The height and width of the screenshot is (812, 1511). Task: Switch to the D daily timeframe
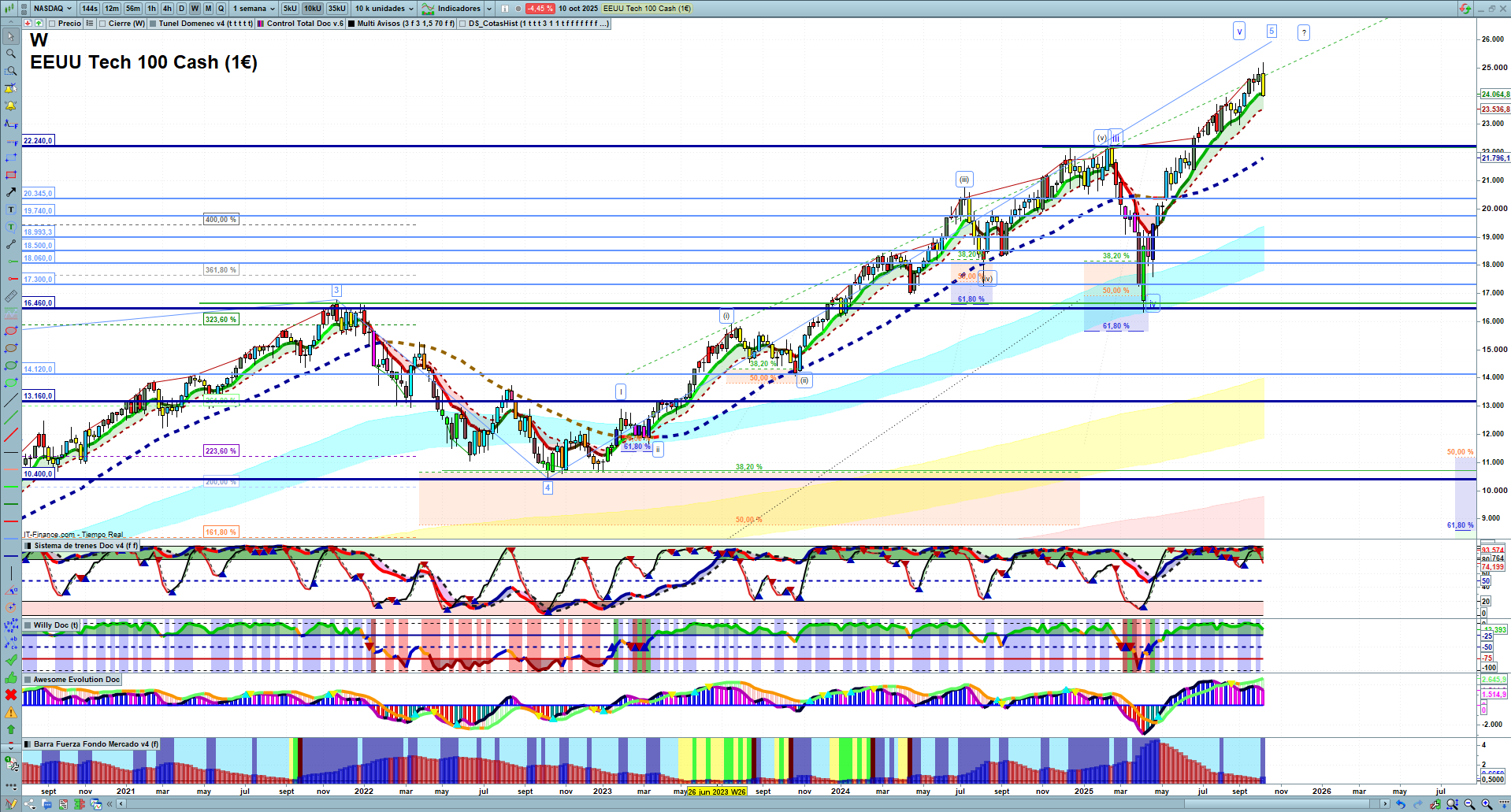(x=182, y=9)
